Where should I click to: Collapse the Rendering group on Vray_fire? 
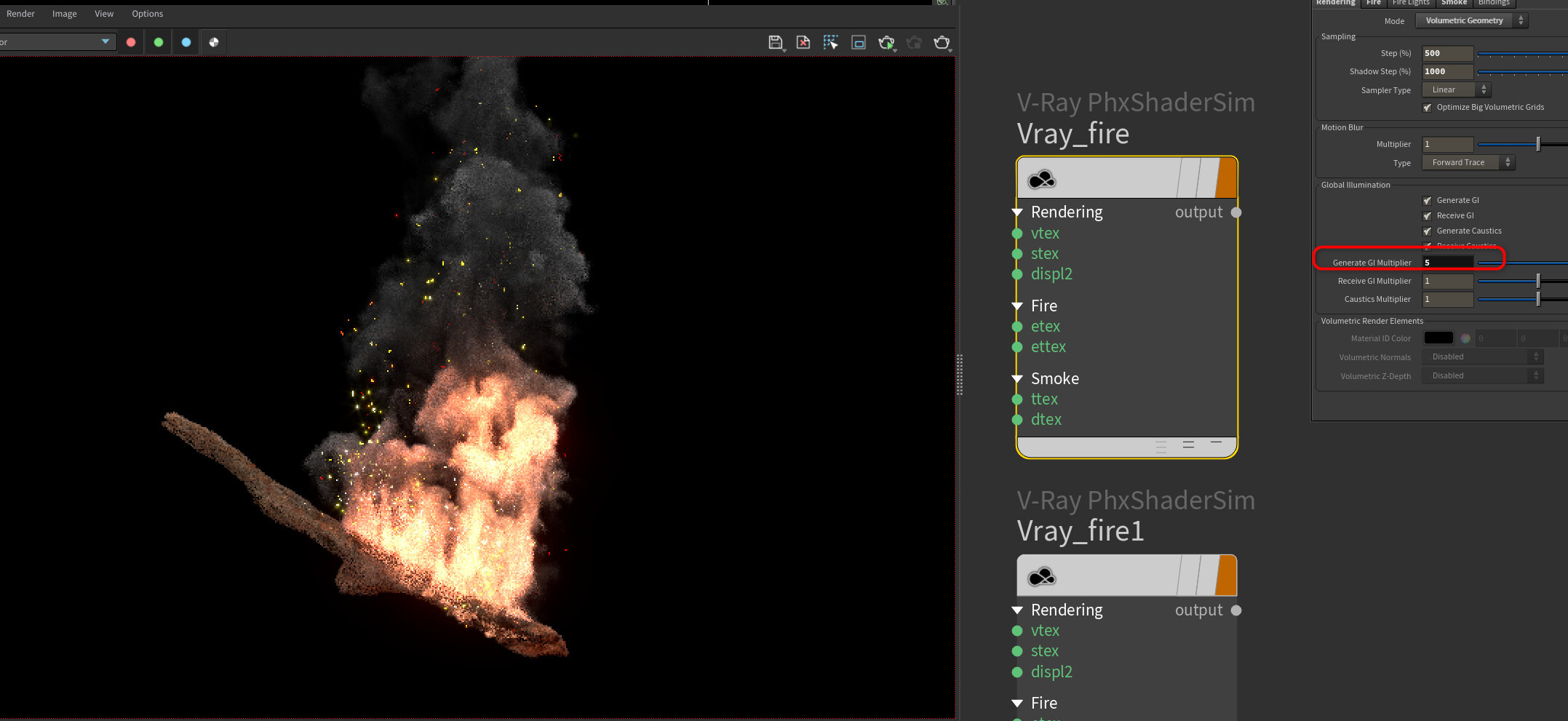click(x=1018, y=212)
